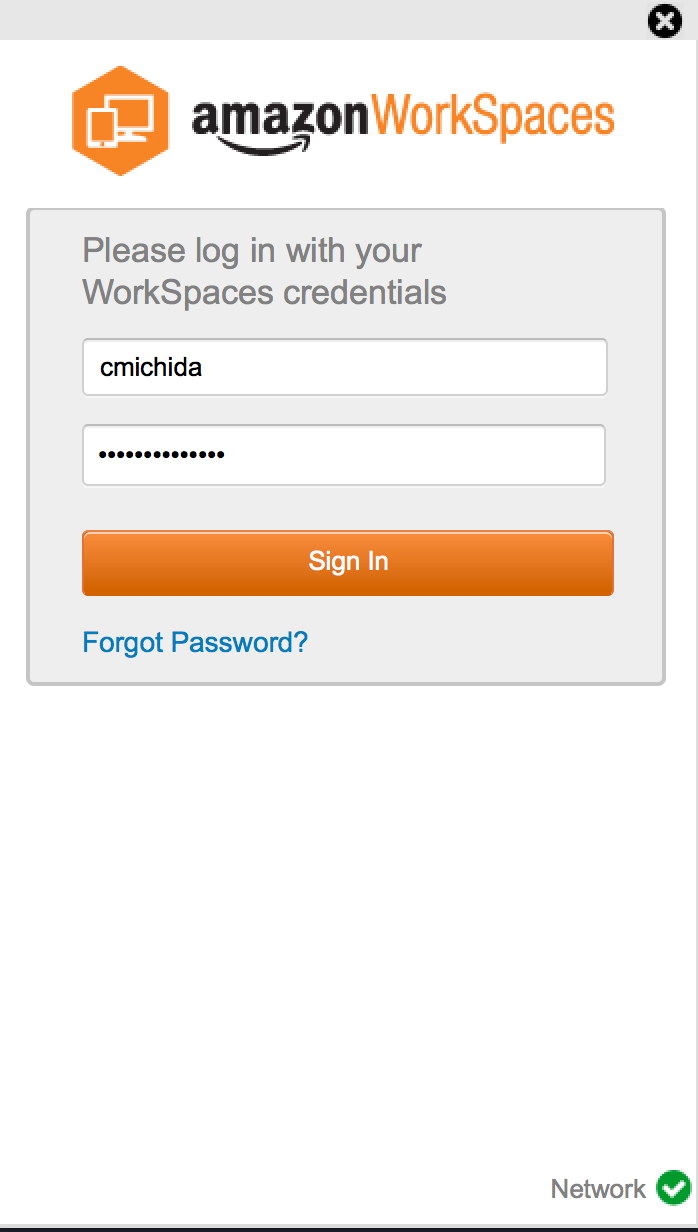
Task: Focus the masked password field
Action: 344,455
